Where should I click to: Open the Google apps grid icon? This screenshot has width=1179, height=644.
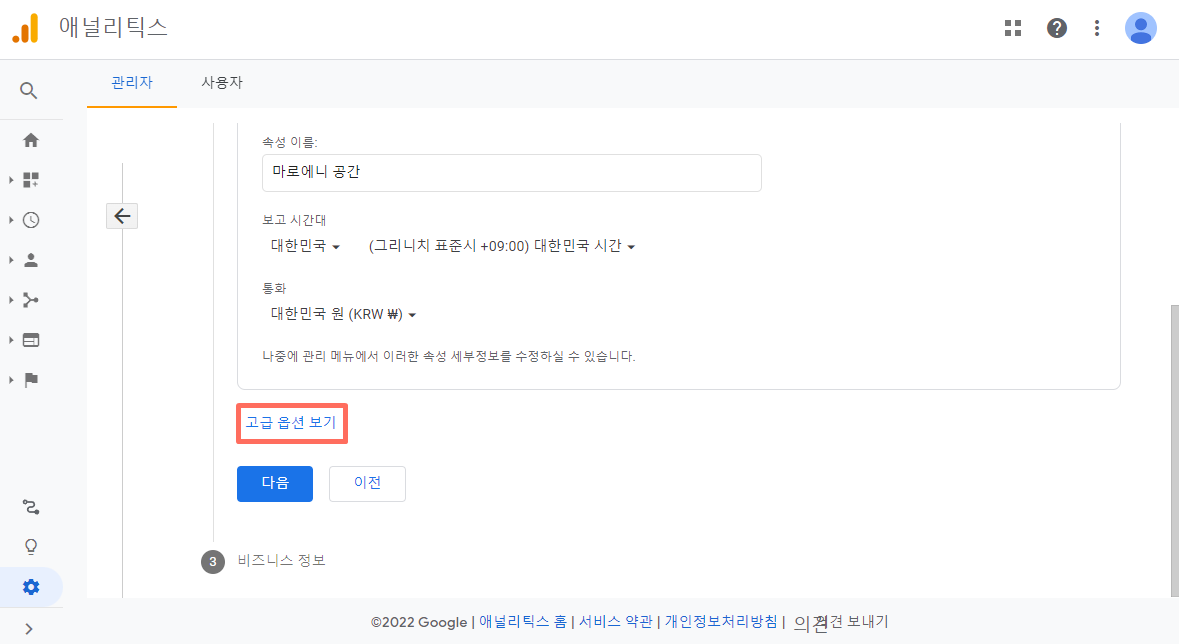(x=1013, y=28)
